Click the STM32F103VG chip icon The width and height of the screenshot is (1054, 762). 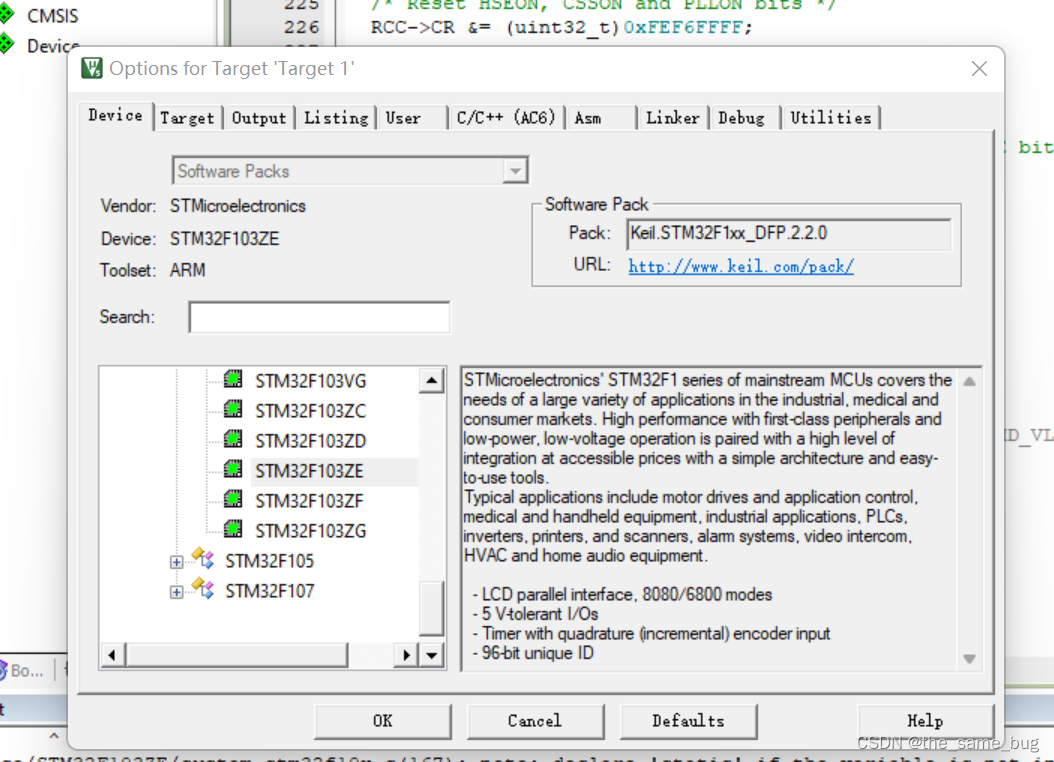(233, 379)
